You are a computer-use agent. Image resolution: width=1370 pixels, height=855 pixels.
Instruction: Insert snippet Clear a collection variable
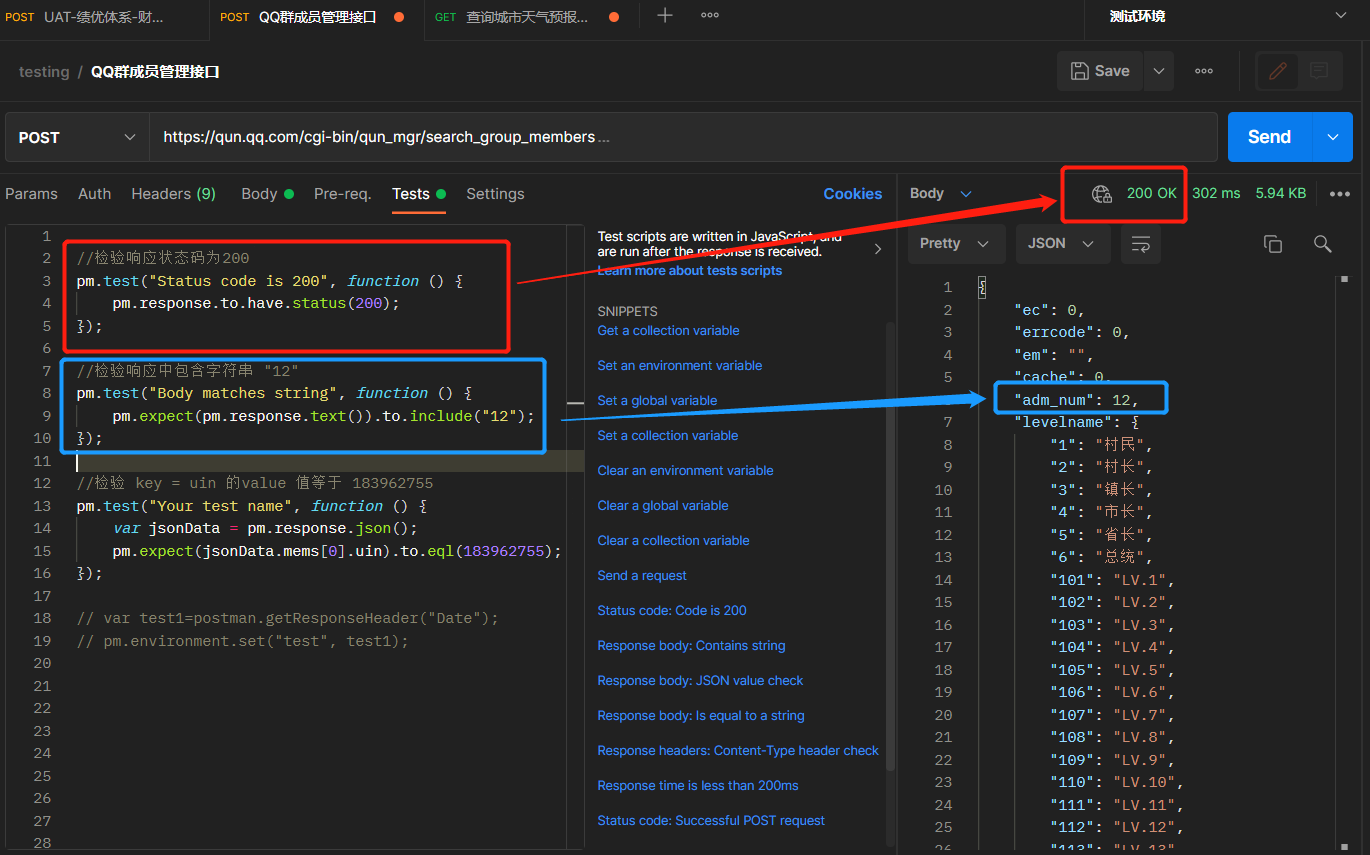click(x=673, y=541)
